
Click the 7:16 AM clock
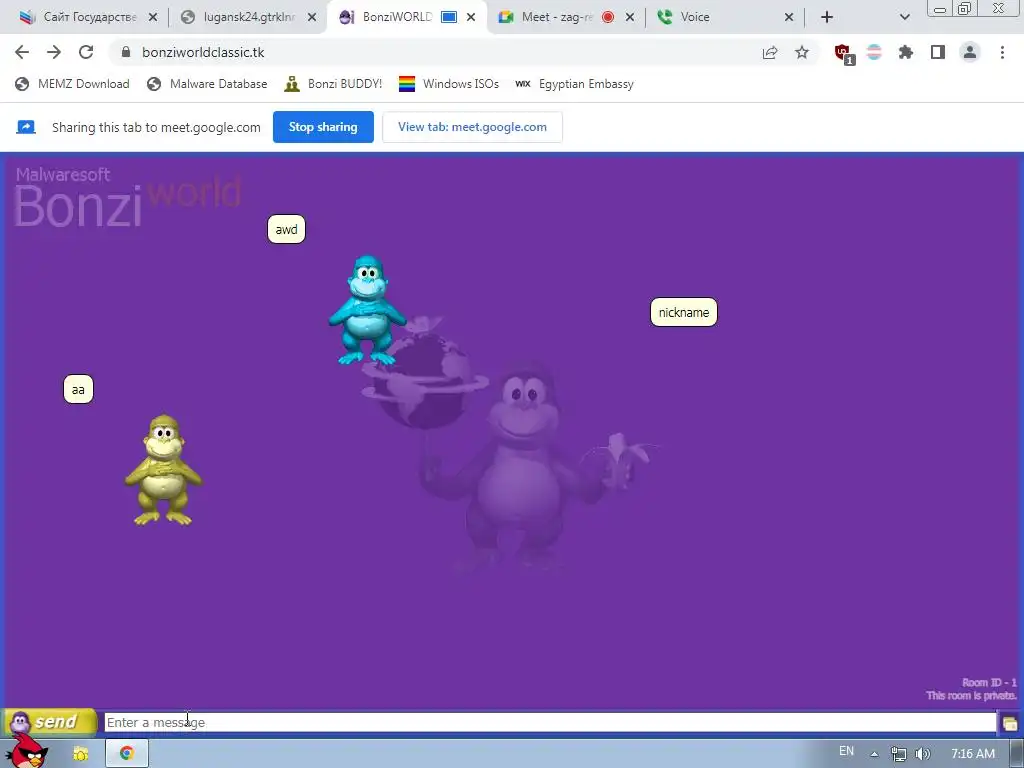973,754
